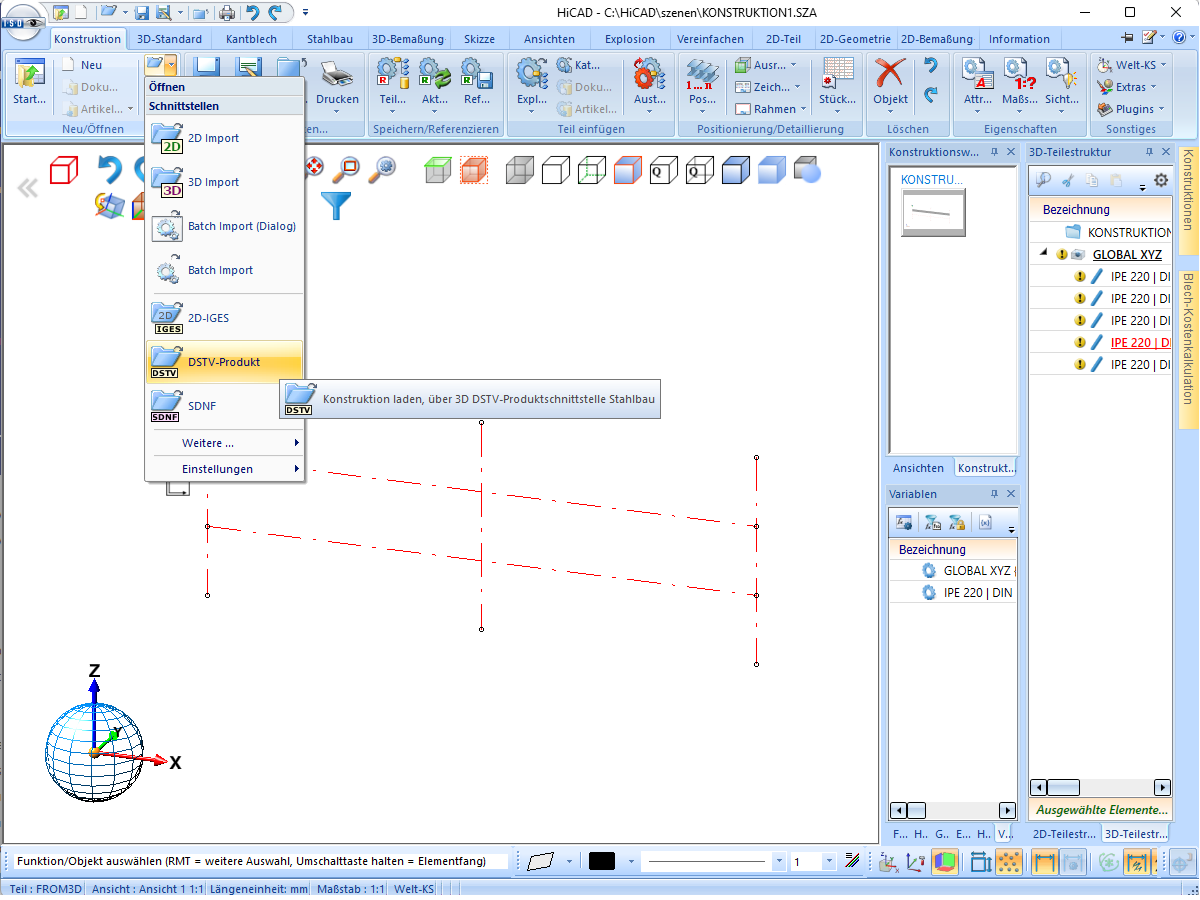Open the Konstruktionen side tab

click(x=1188, y=203)
